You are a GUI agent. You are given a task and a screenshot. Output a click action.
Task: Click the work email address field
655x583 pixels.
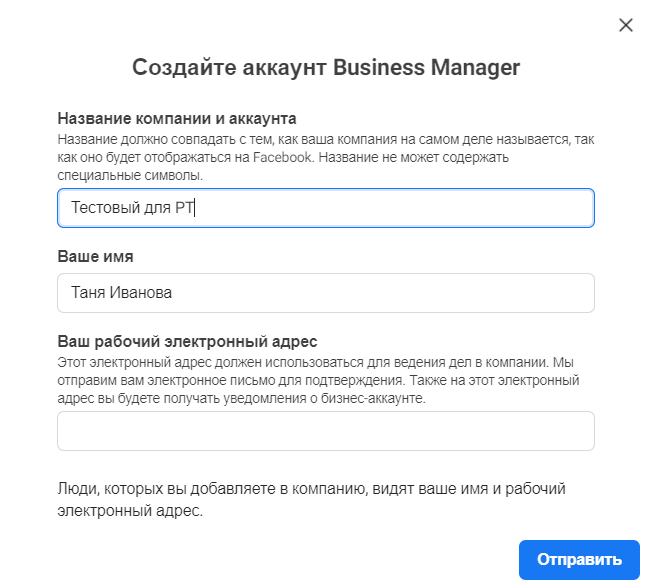[326, 431]
